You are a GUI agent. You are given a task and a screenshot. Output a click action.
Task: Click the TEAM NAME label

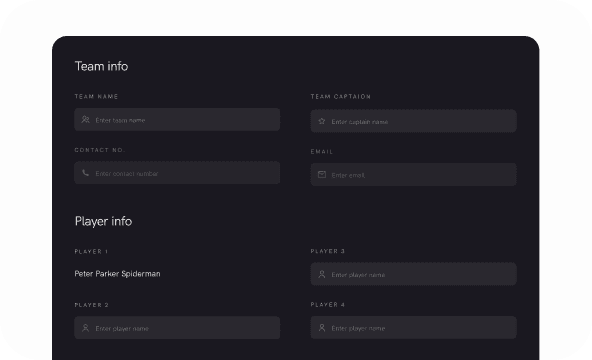tap(96, 97)
